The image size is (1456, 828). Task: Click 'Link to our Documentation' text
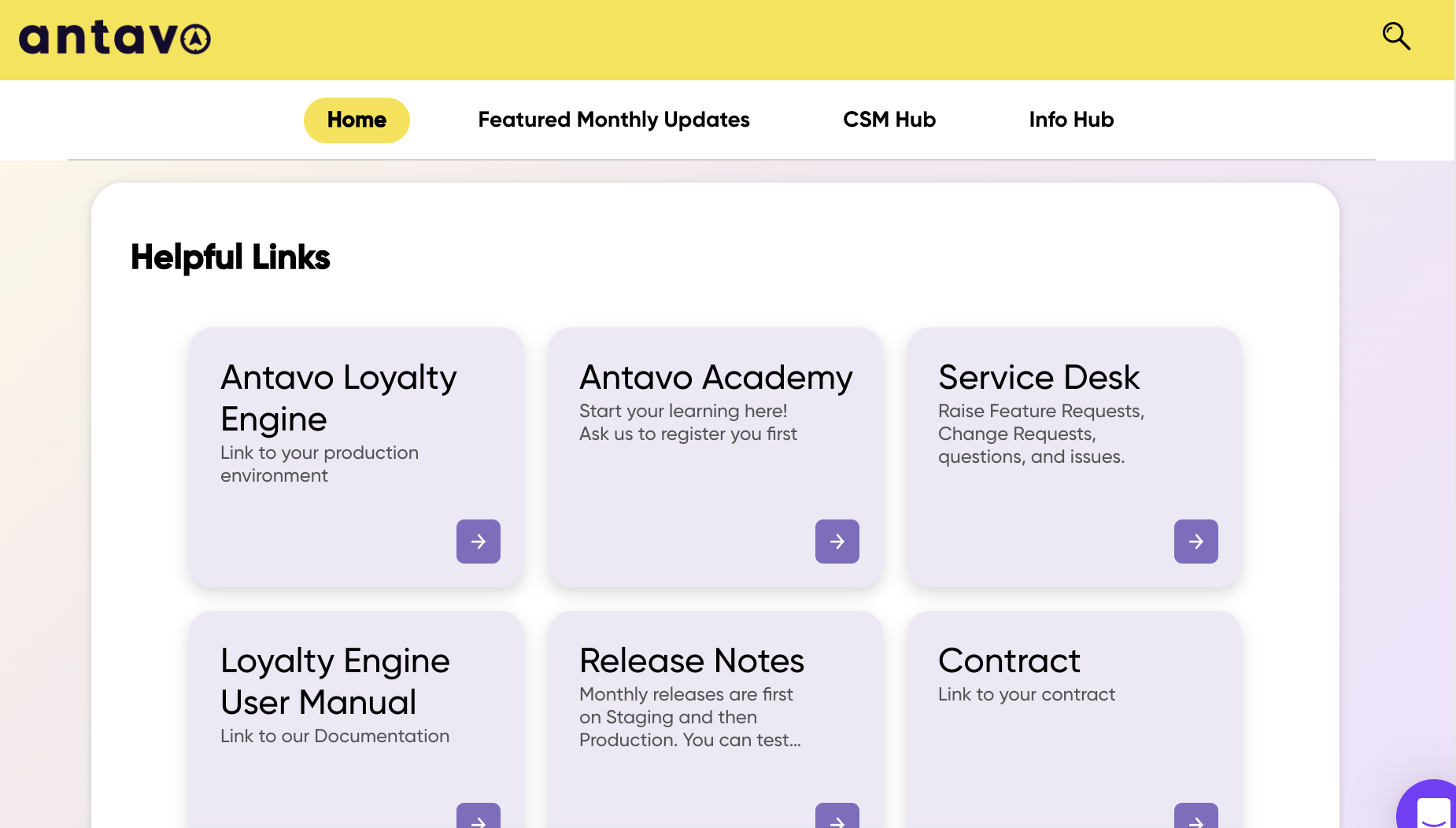click(335, 736)
